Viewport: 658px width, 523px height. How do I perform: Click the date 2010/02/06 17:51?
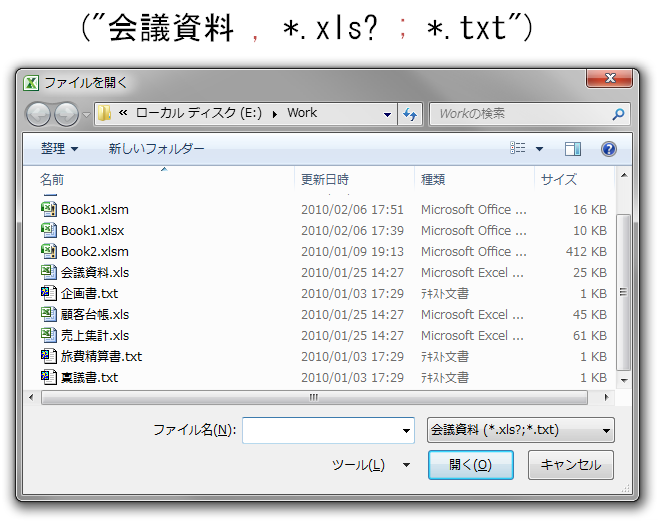click(x=352, y=209)
